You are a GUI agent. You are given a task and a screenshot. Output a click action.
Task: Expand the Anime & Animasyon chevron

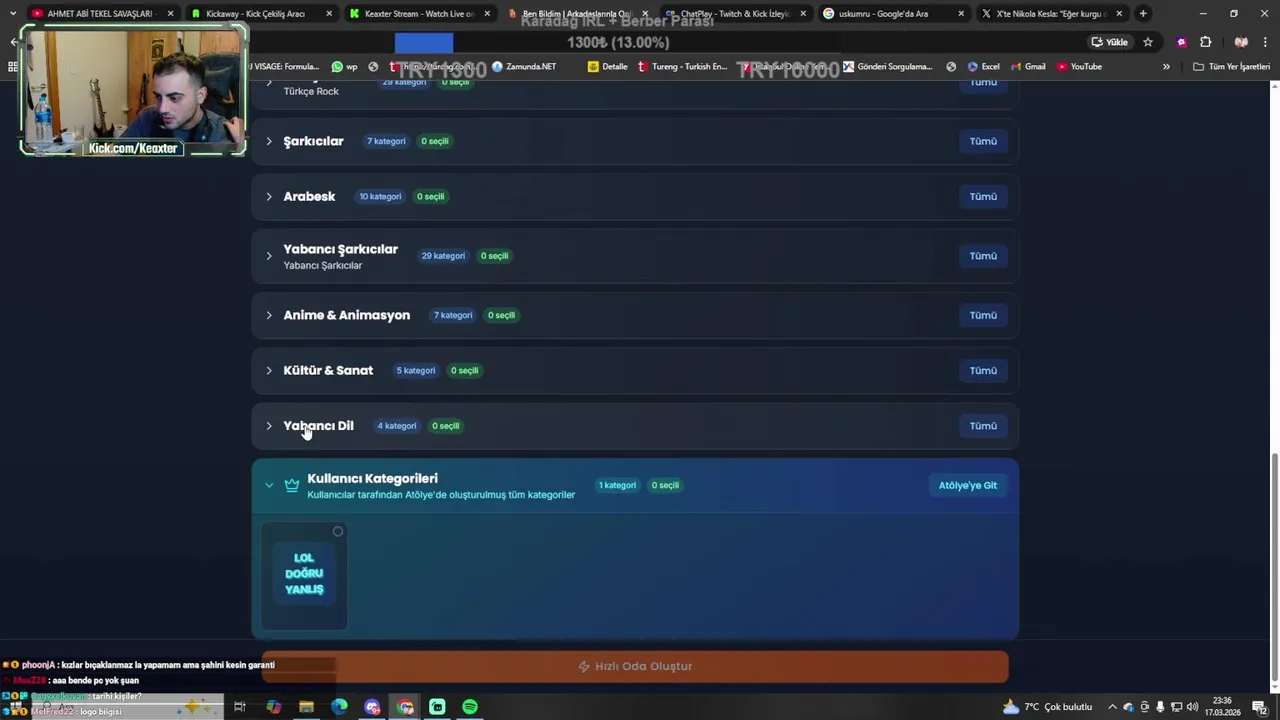269,315
